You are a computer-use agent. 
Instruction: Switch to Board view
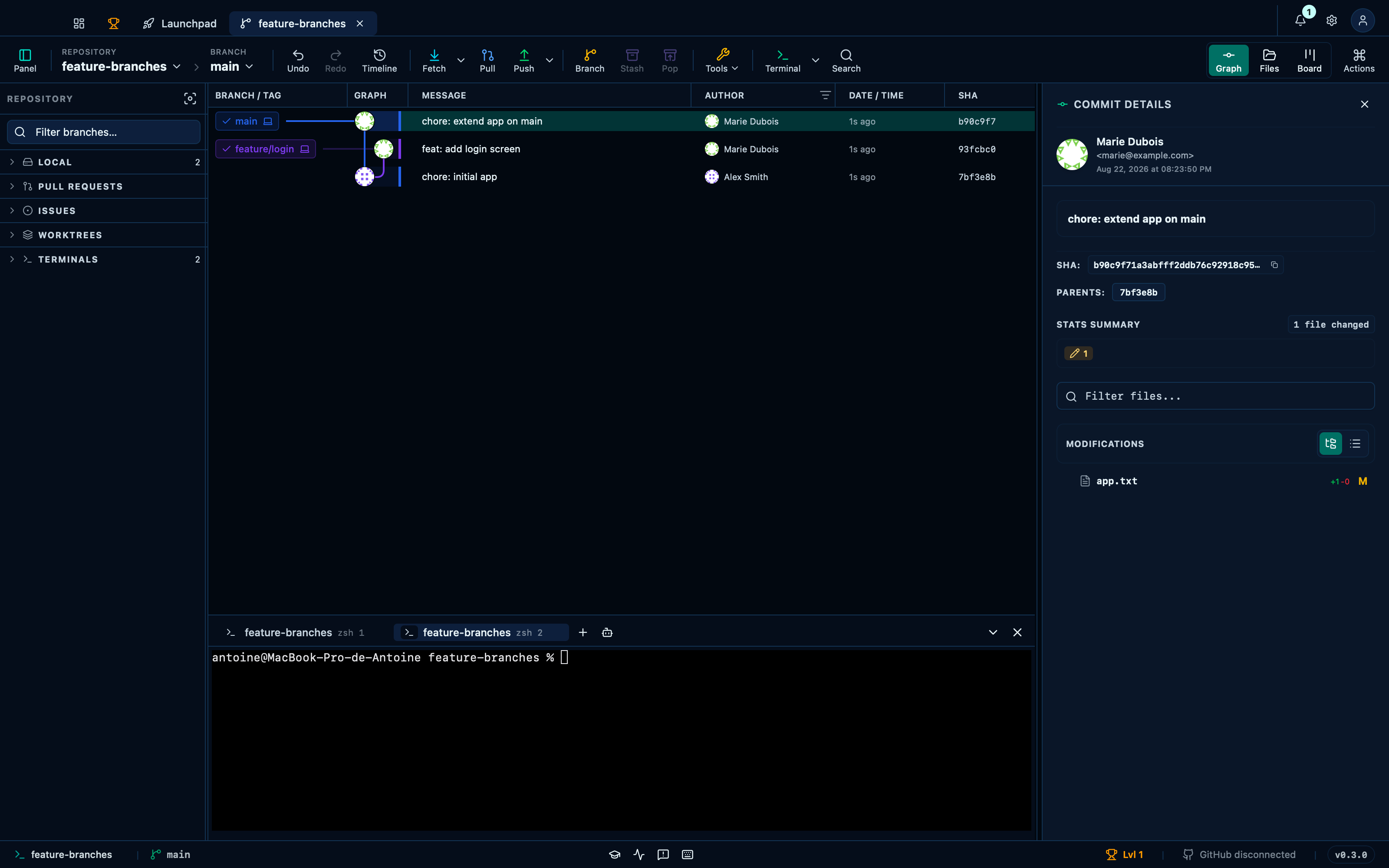click(x=1309, y=60)
